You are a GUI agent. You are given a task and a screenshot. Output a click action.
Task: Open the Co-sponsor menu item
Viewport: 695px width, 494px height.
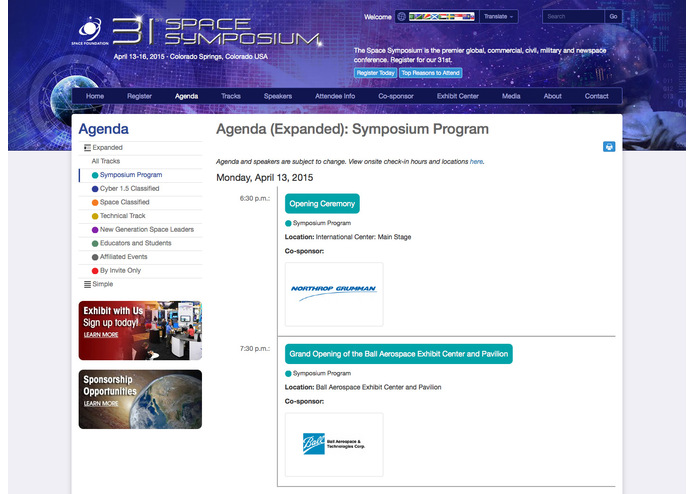pos(395,96)
